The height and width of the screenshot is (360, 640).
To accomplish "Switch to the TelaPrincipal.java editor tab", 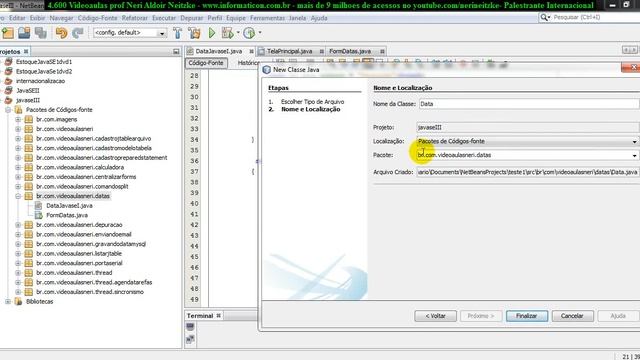I will coord(289,51).
